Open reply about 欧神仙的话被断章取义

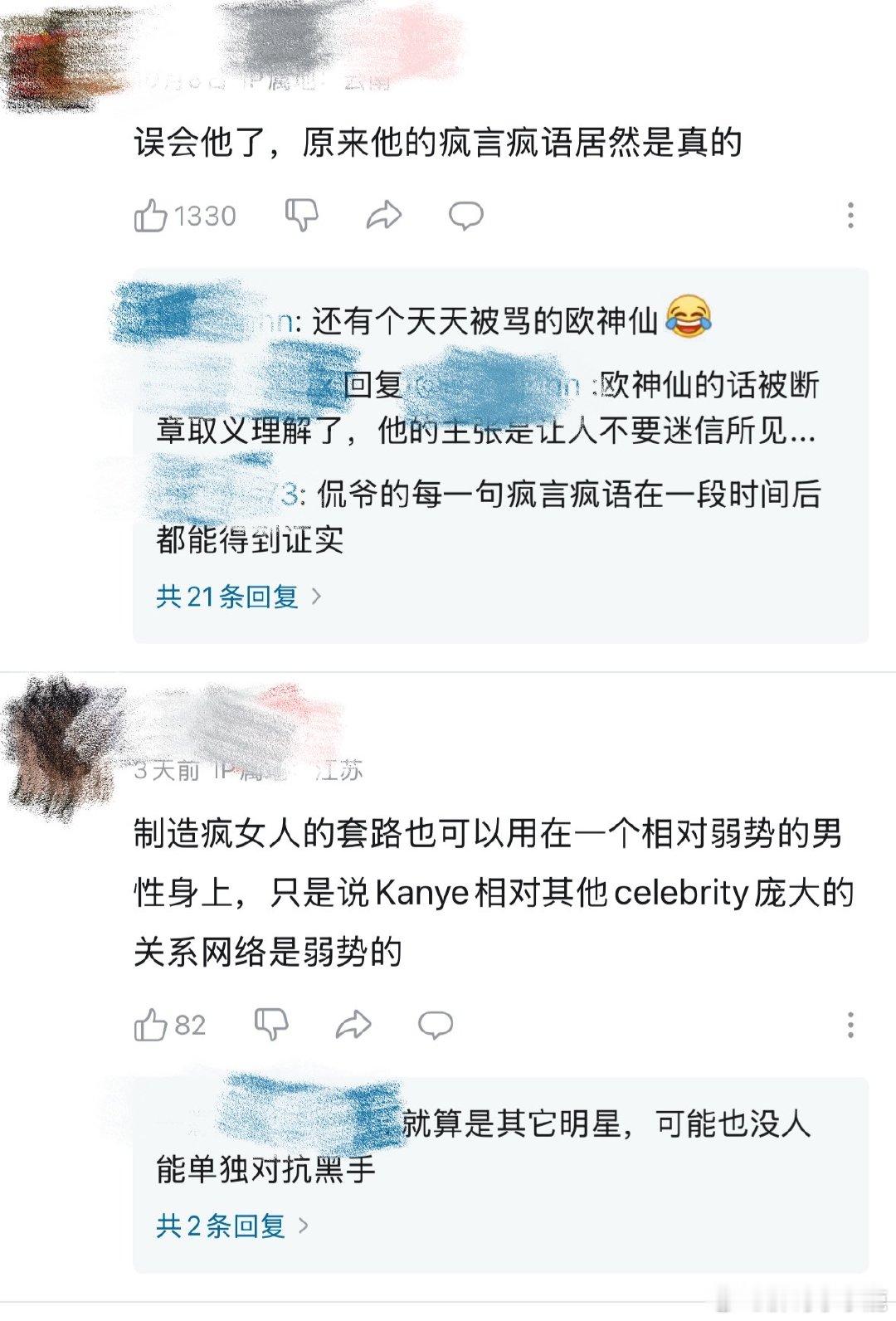point(488,407)
